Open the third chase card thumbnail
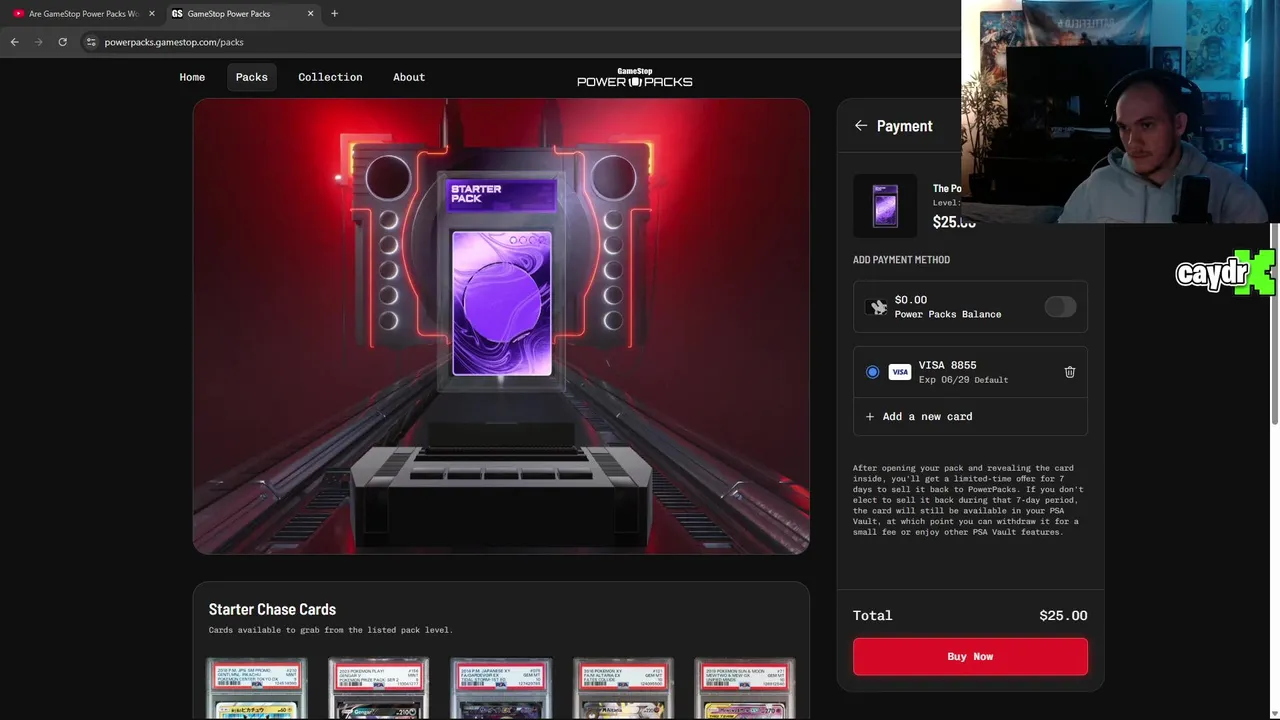The image size is (1280, 720). [501, 688]
